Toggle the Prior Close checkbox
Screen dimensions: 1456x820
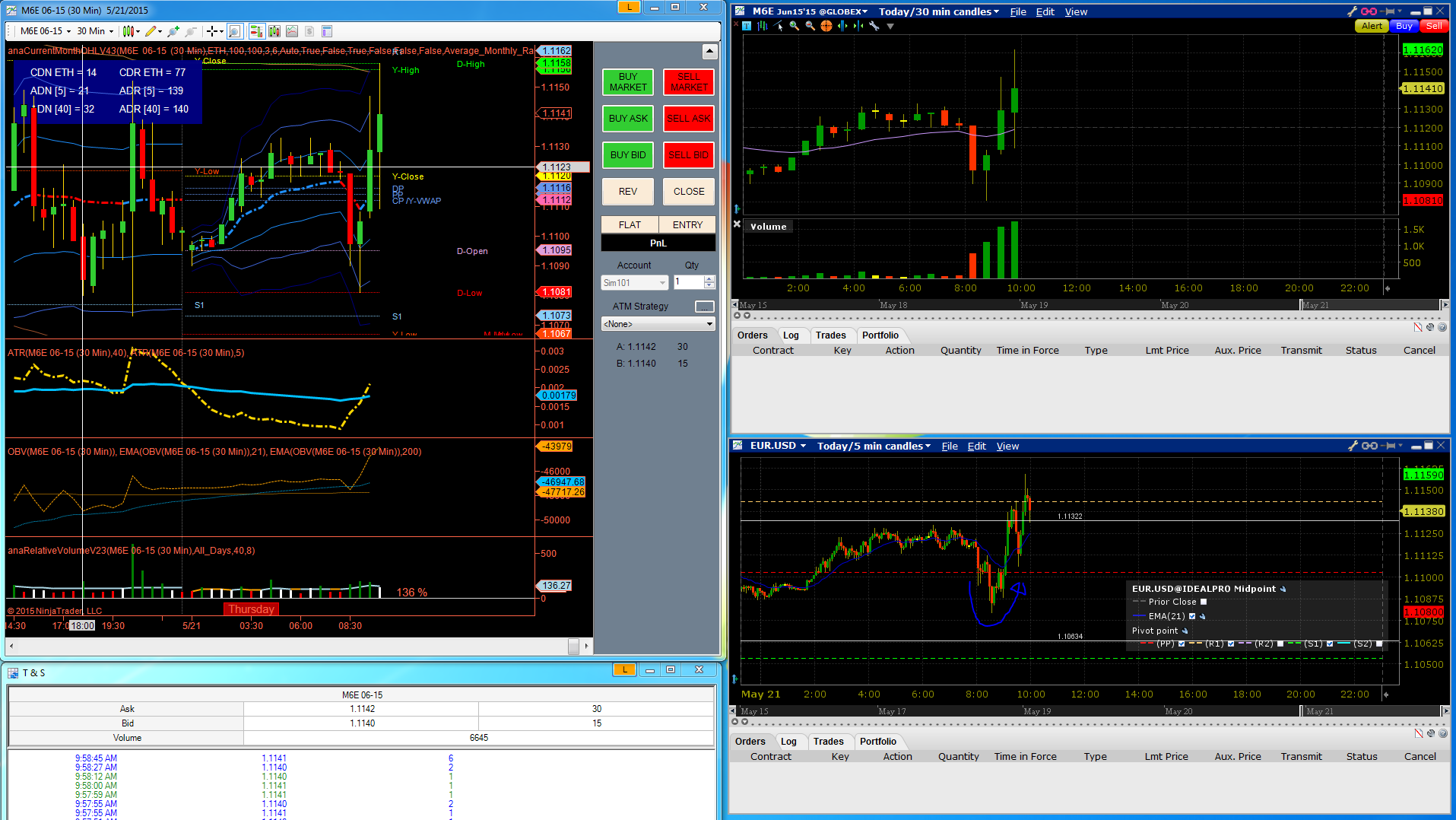tap(1204, 602)
